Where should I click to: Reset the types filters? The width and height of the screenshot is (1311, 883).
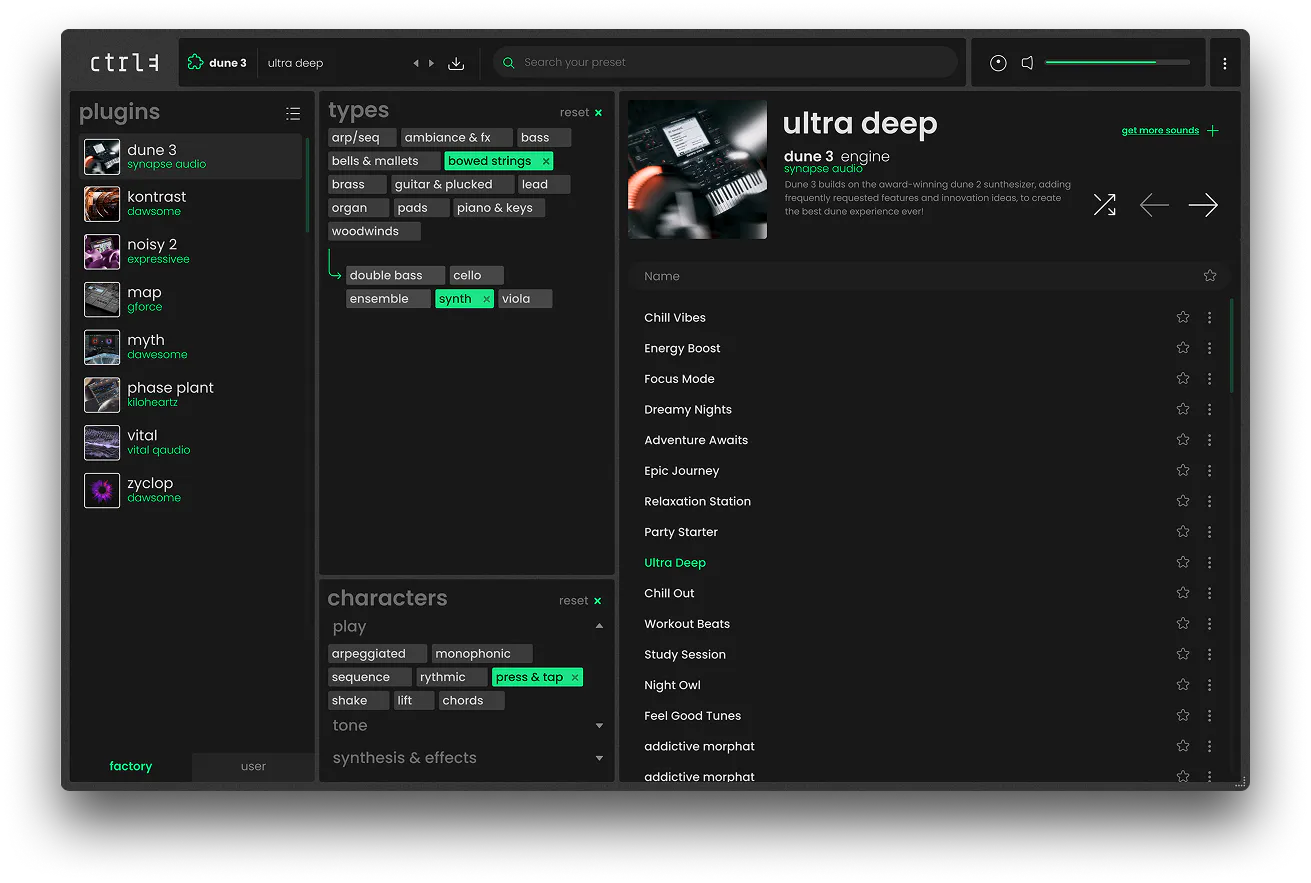pyautogui.click(x=581, y=113)
